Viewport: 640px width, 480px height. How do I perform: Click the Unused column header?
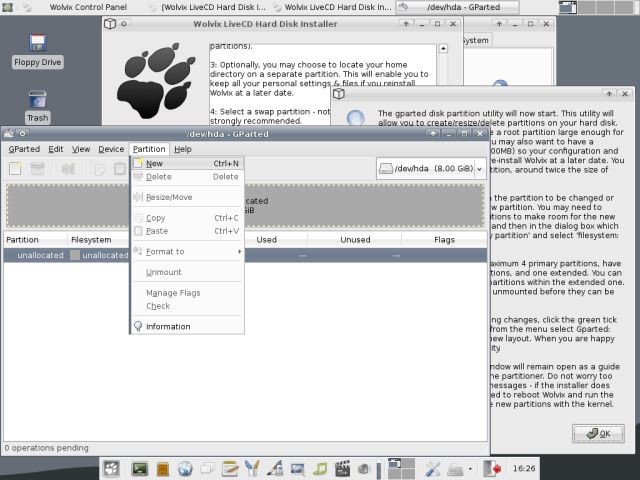355,240
